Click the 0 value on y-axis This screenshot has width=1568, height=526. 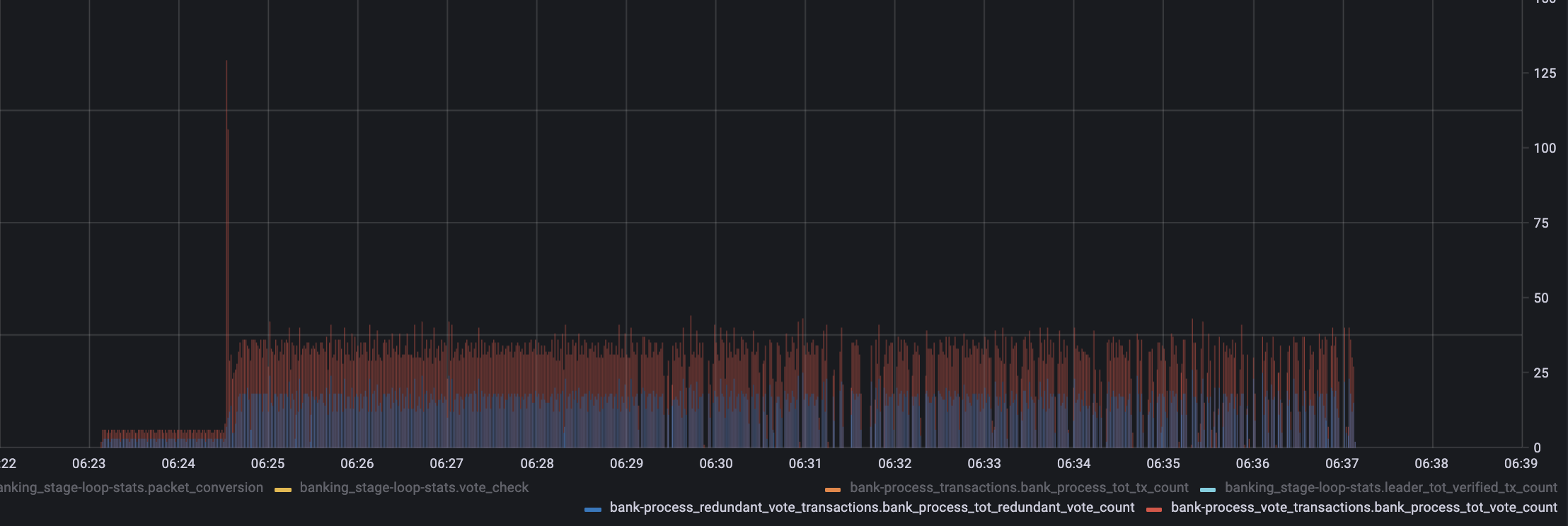pyautogui.click(x=1537, y=448)
